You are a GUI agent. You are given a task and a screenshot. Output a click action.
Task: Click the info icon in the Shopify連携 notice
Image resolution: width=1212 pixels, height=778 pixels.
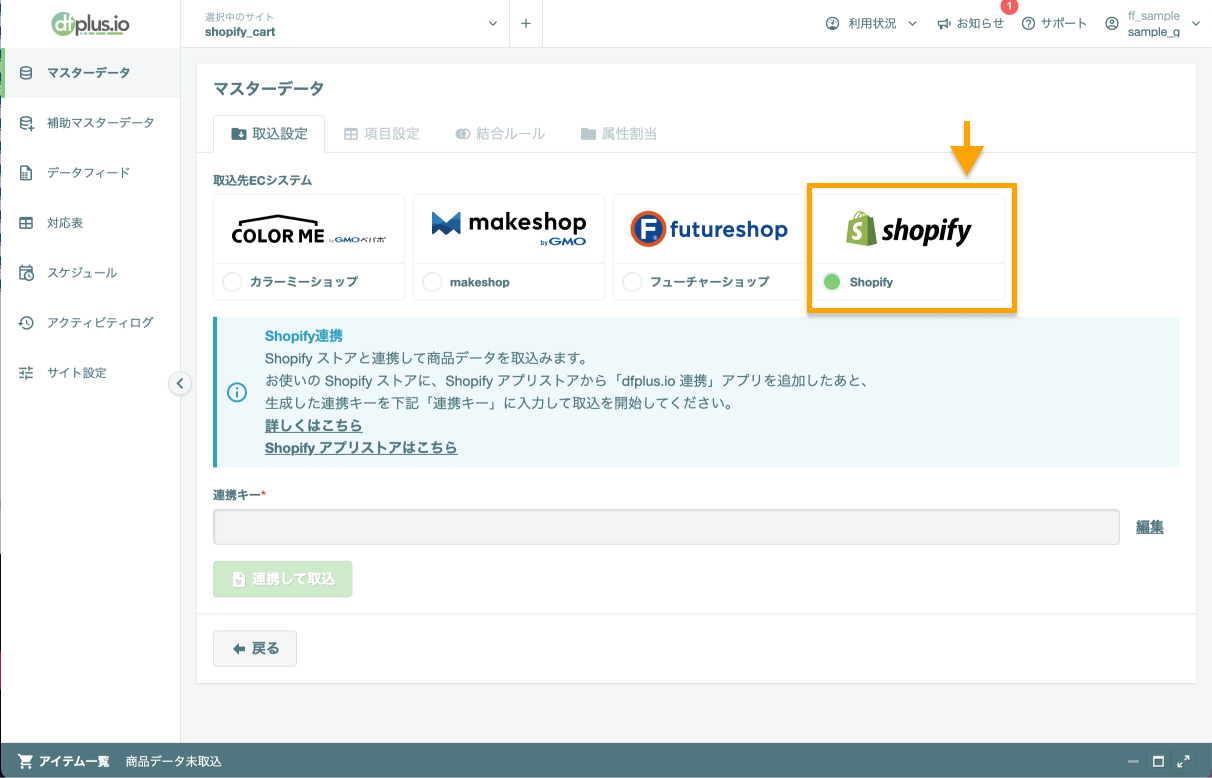[237, 392]
